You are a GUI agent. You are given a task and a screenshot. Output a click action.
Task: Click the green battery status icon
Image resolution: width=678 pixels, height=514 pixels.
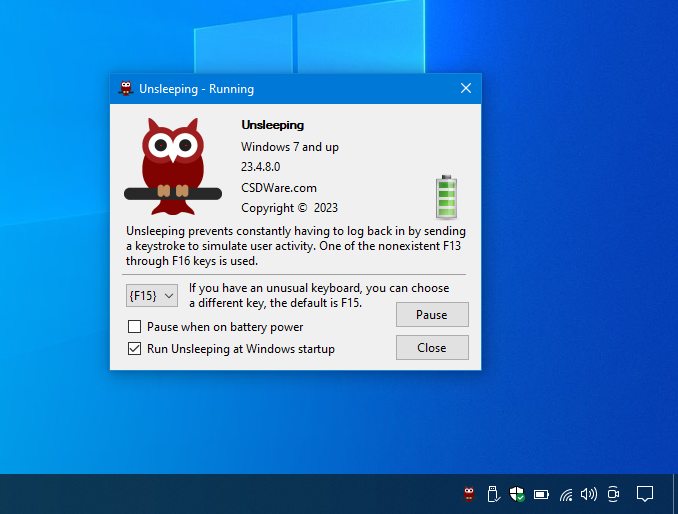click(x=446, y=197)
